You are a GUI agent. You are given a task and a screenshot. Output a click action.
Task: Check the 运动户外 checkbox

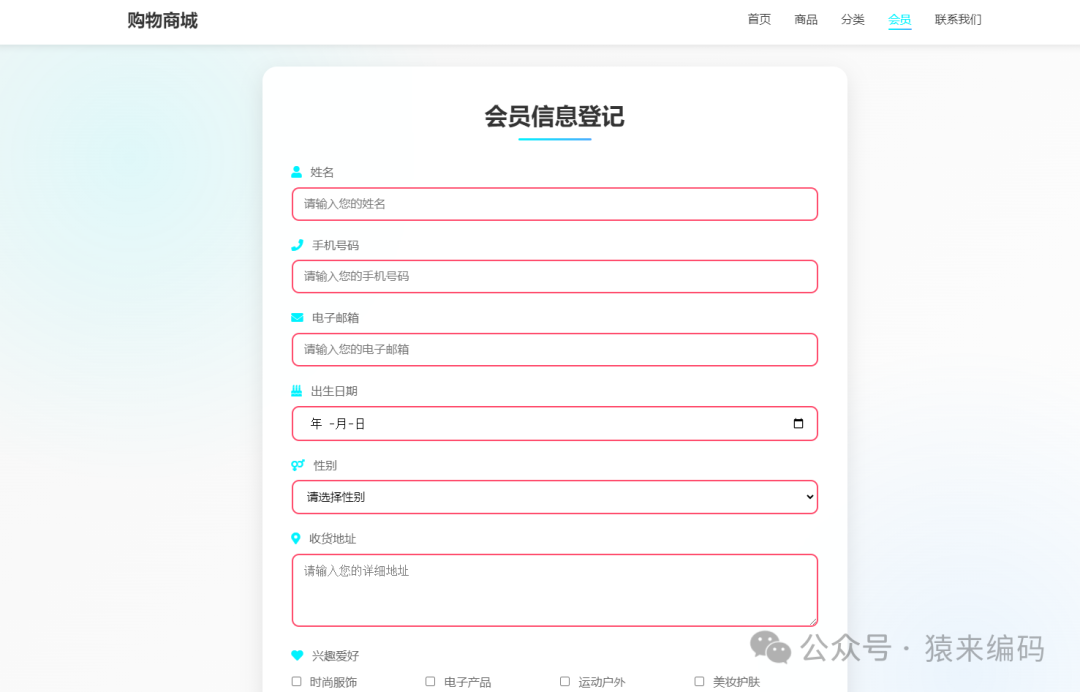565,682
